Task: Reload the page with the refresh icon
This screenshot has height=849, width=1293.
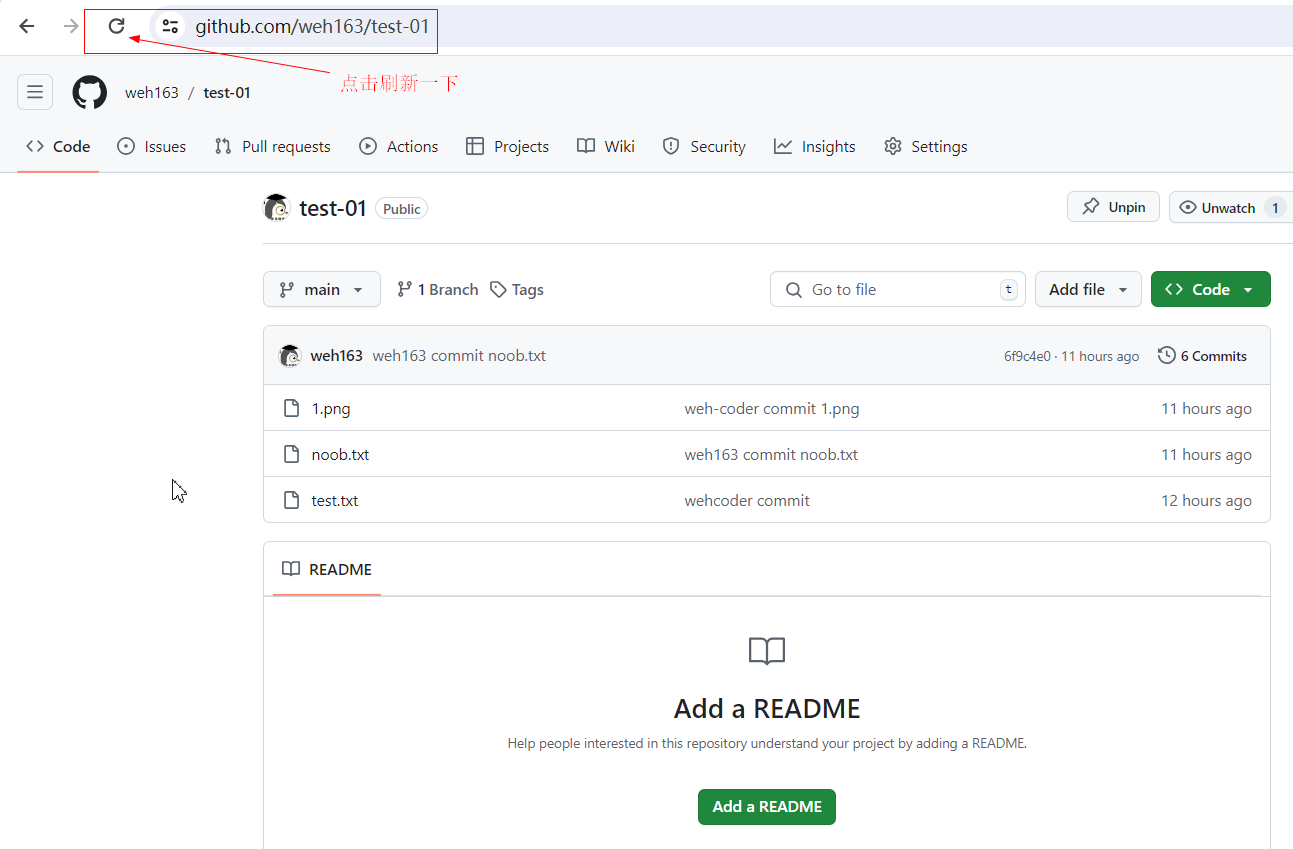Action: point(117,26)
